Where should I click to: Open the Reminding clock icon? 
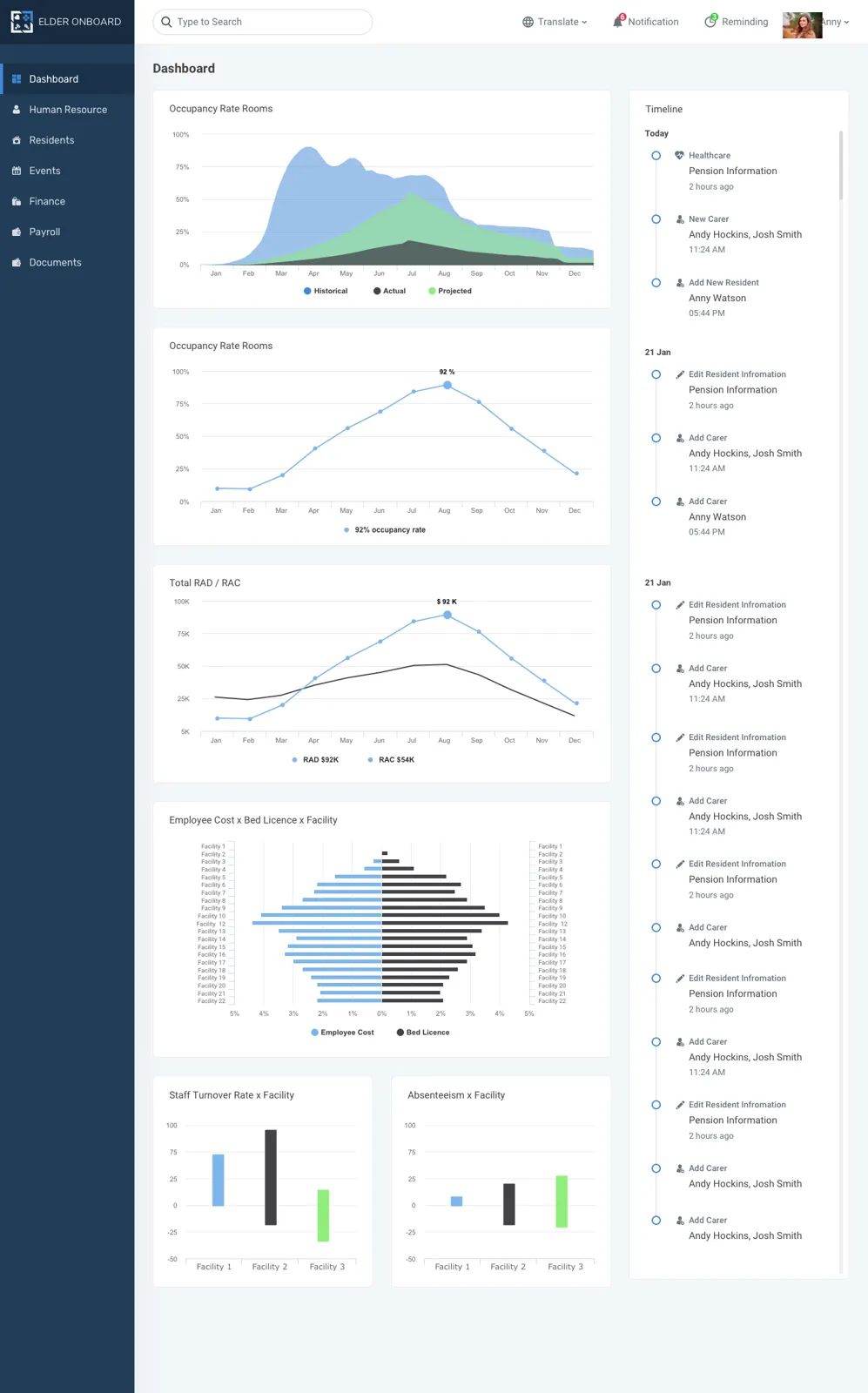point(710,21)
